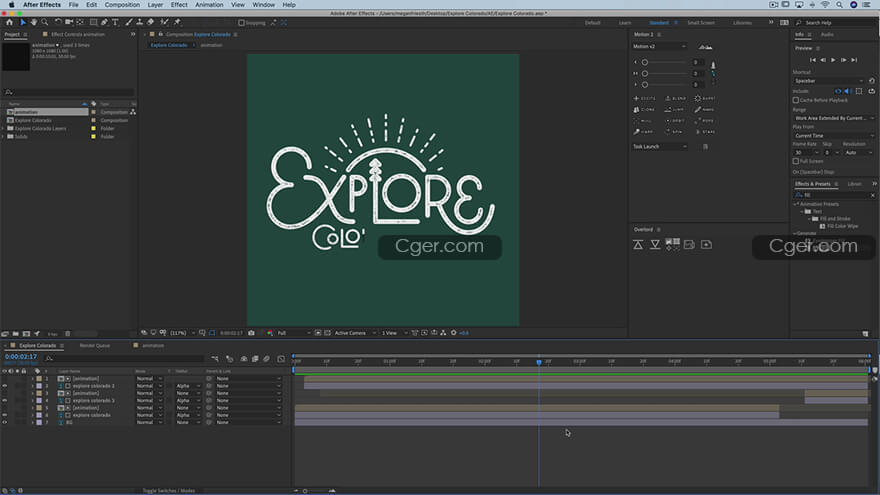Select the Selection arrow tool
Image resolution: width=880 pixels, height=495 pixels.
23,22
